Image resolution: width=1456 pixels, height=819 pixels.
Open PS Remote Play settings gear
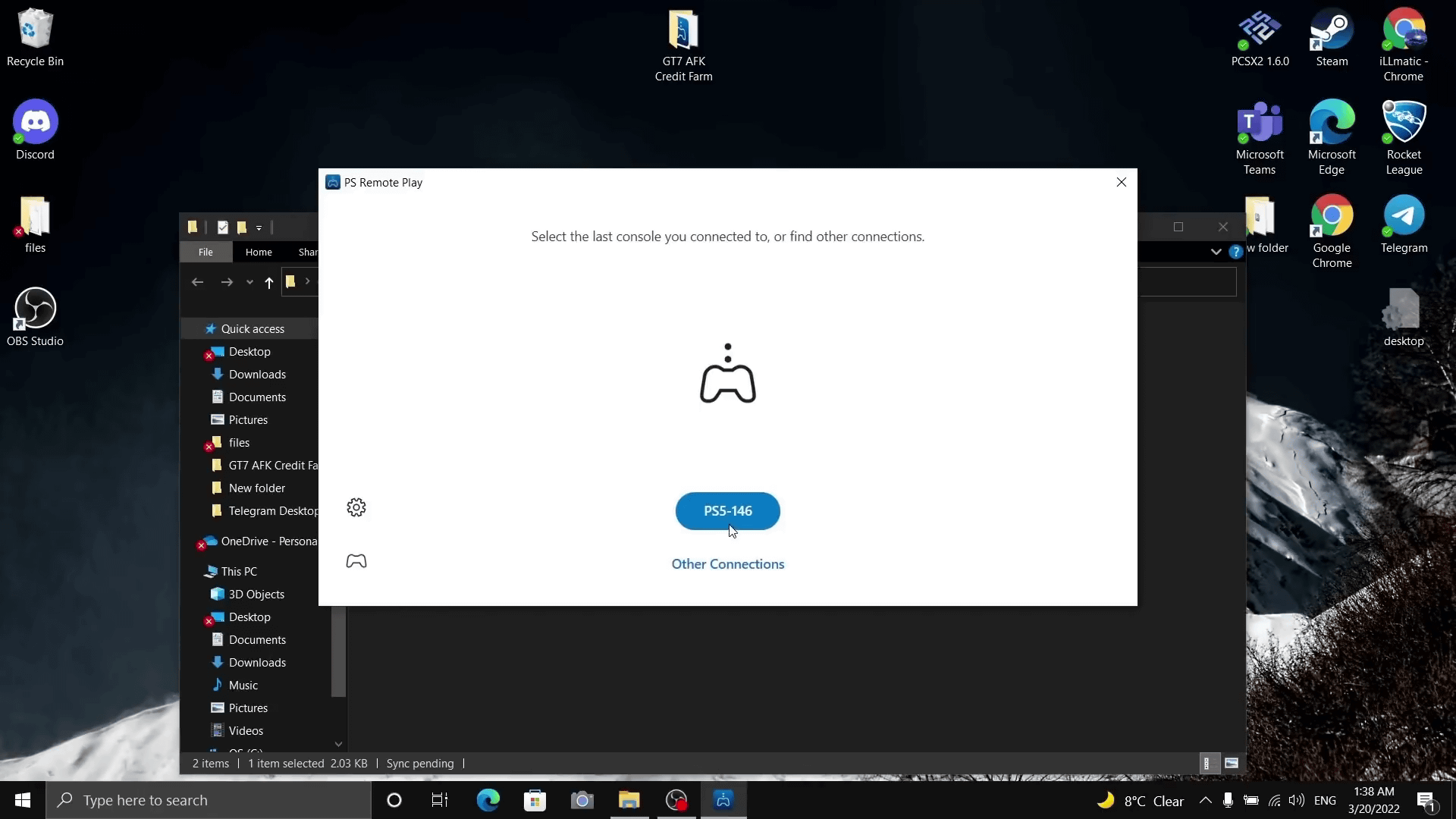[x=356, y=507]
